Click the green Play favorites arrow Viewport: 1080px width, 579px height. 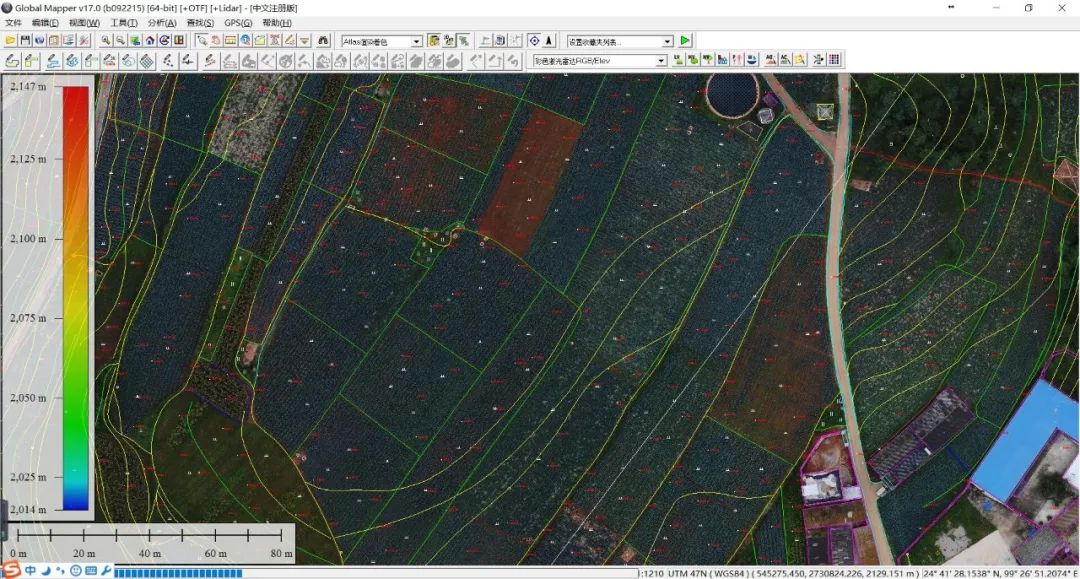coord(685,41)
